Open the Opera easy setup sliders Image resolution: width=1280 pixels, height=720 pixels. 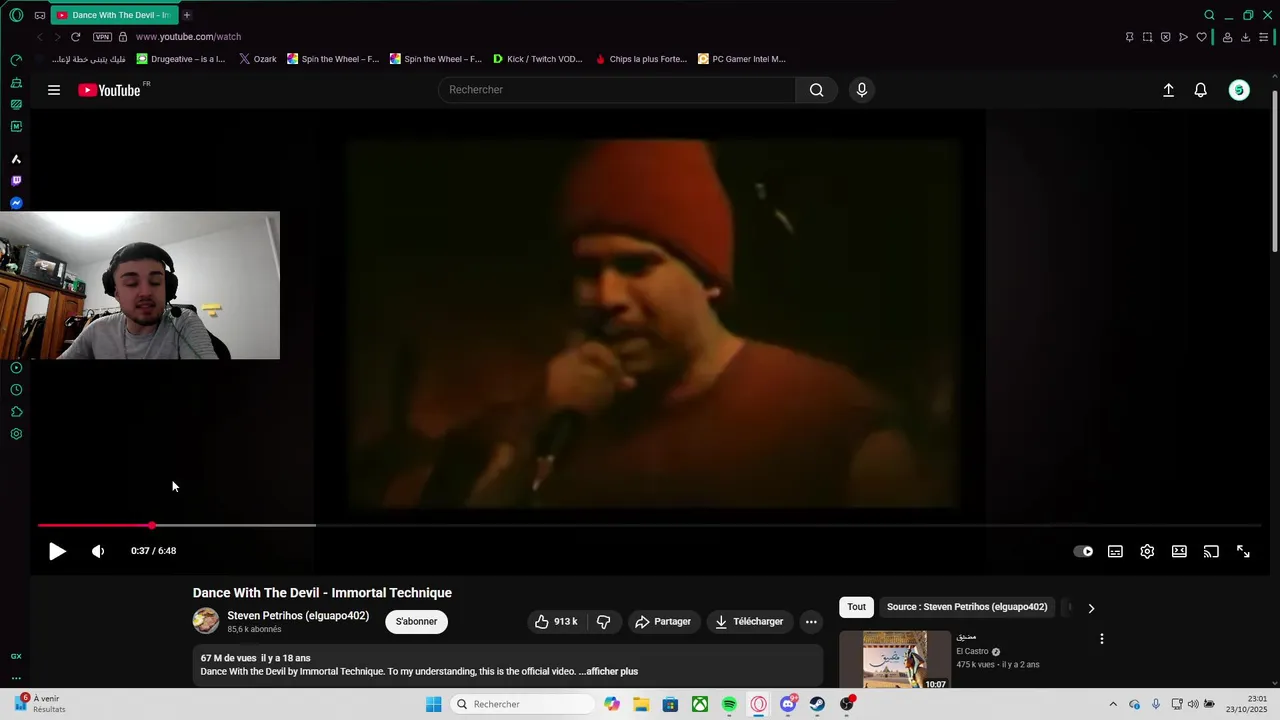point(1263,37)
